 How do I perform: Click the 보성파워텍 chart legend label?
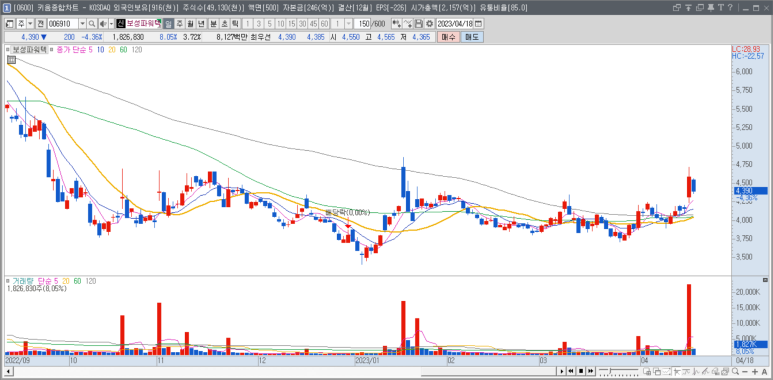coord(29,50)
